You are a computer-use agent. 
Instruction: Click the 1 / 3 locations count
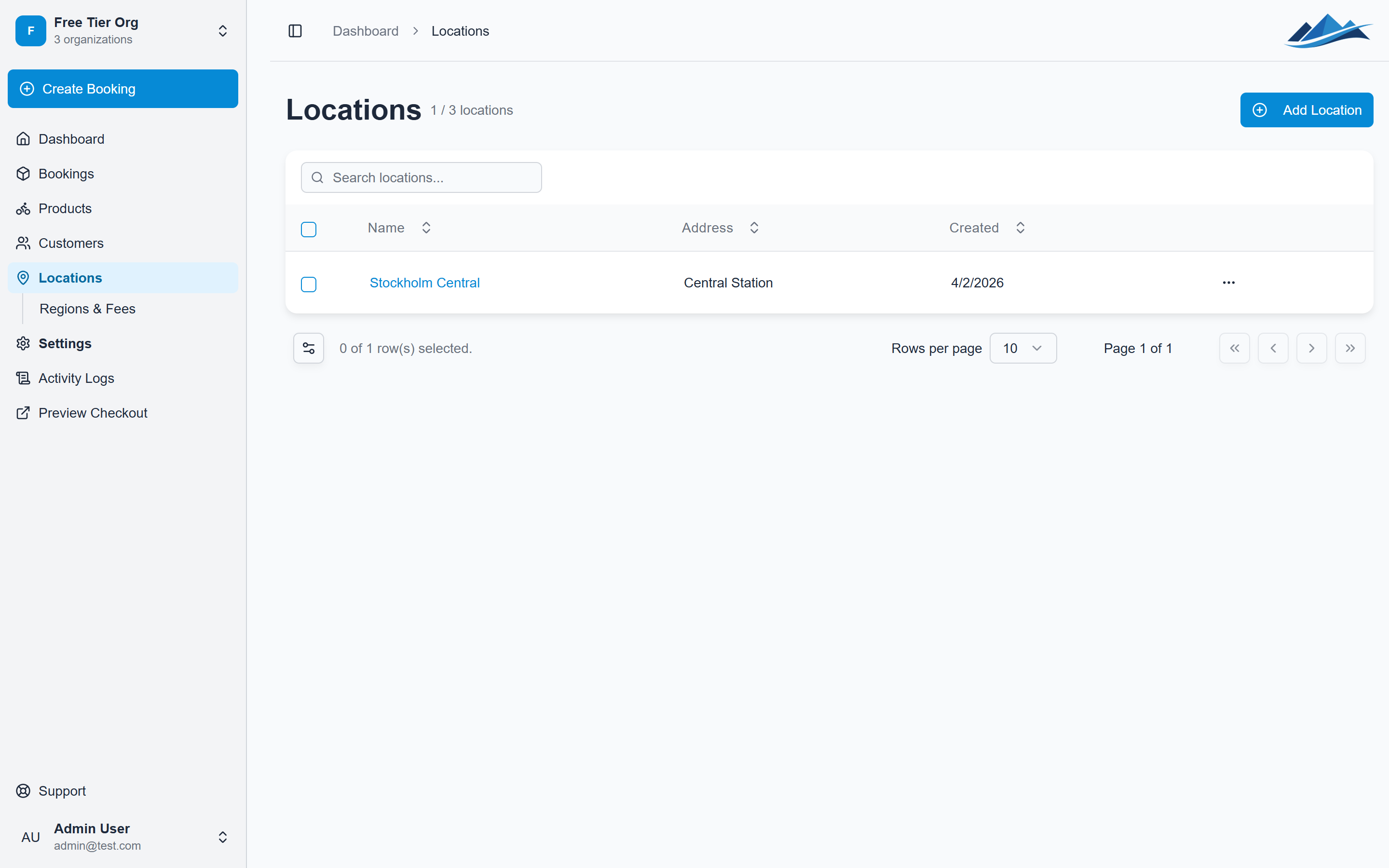click(x=472, y=110)
